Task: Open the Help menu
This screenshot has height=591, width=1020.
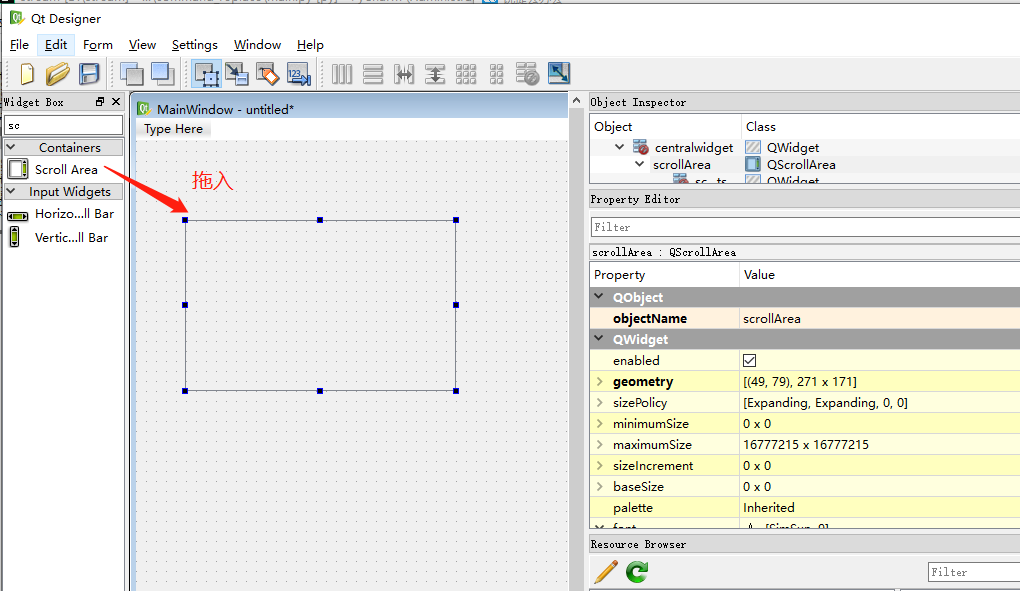Action: pos(310,45)
